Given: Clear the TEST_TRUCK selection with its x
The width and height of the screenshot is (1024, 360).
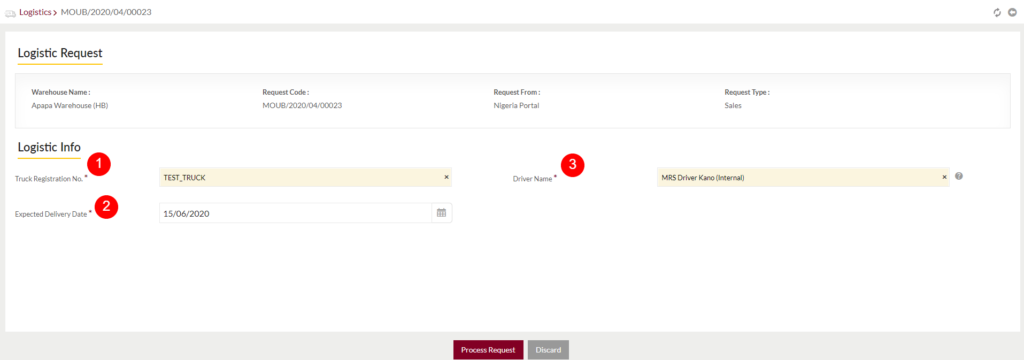Looking at the screenshot, I should pyautogui.click(x=447, y=177).
